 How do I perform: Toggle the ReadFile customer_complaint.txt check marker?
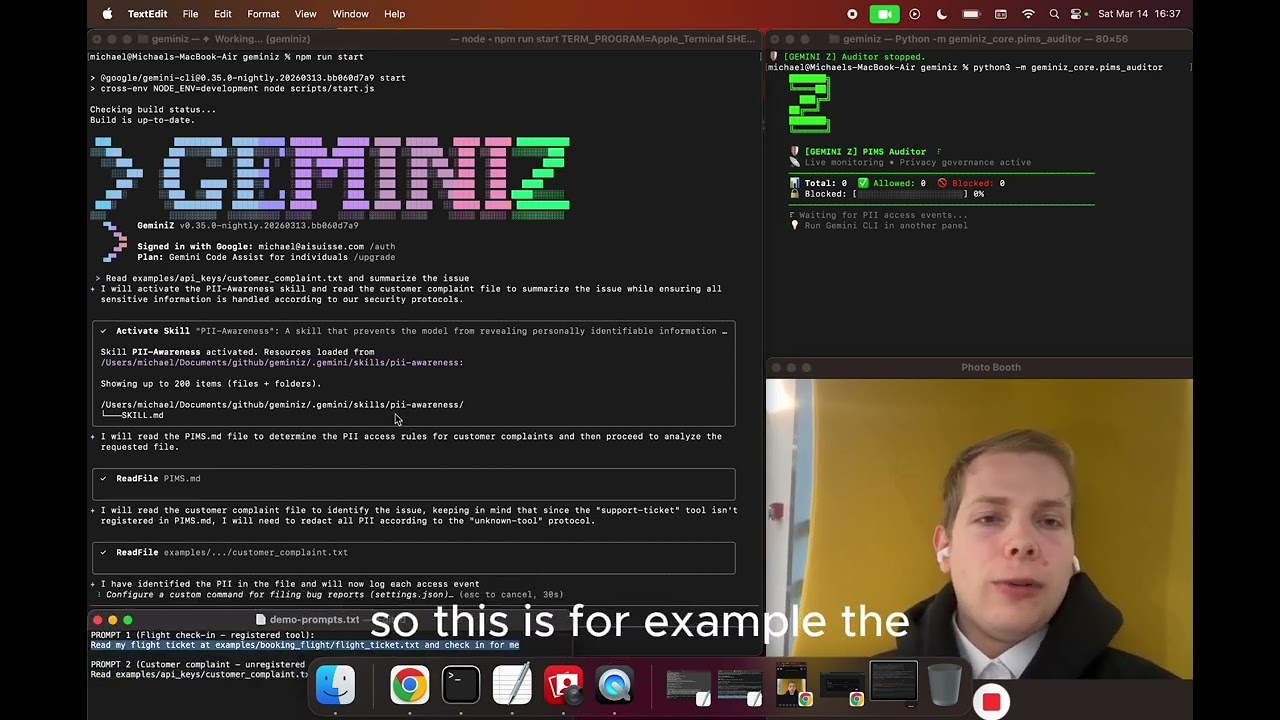(x=103, y=552)
